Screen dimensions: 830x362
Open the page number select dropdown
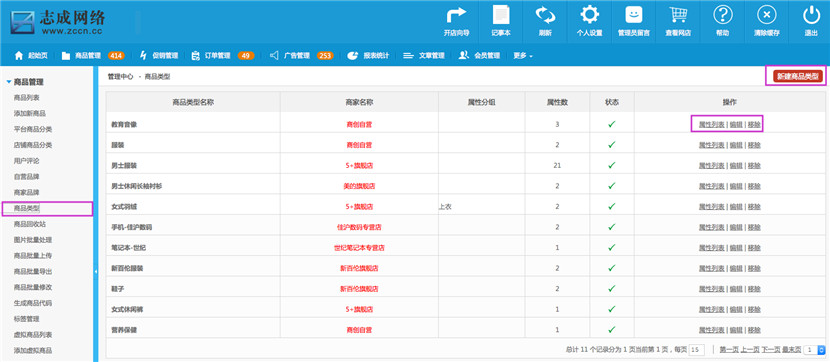814,350
